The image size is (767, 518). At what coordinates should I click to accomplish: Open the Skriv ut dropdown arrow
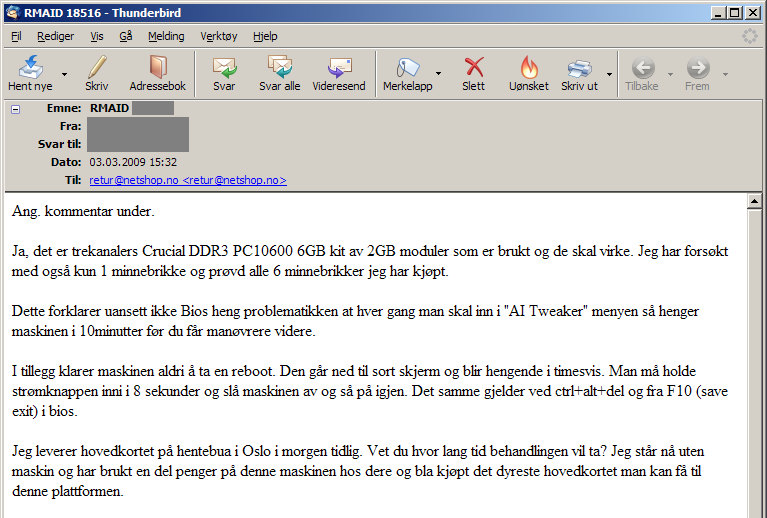609,74
